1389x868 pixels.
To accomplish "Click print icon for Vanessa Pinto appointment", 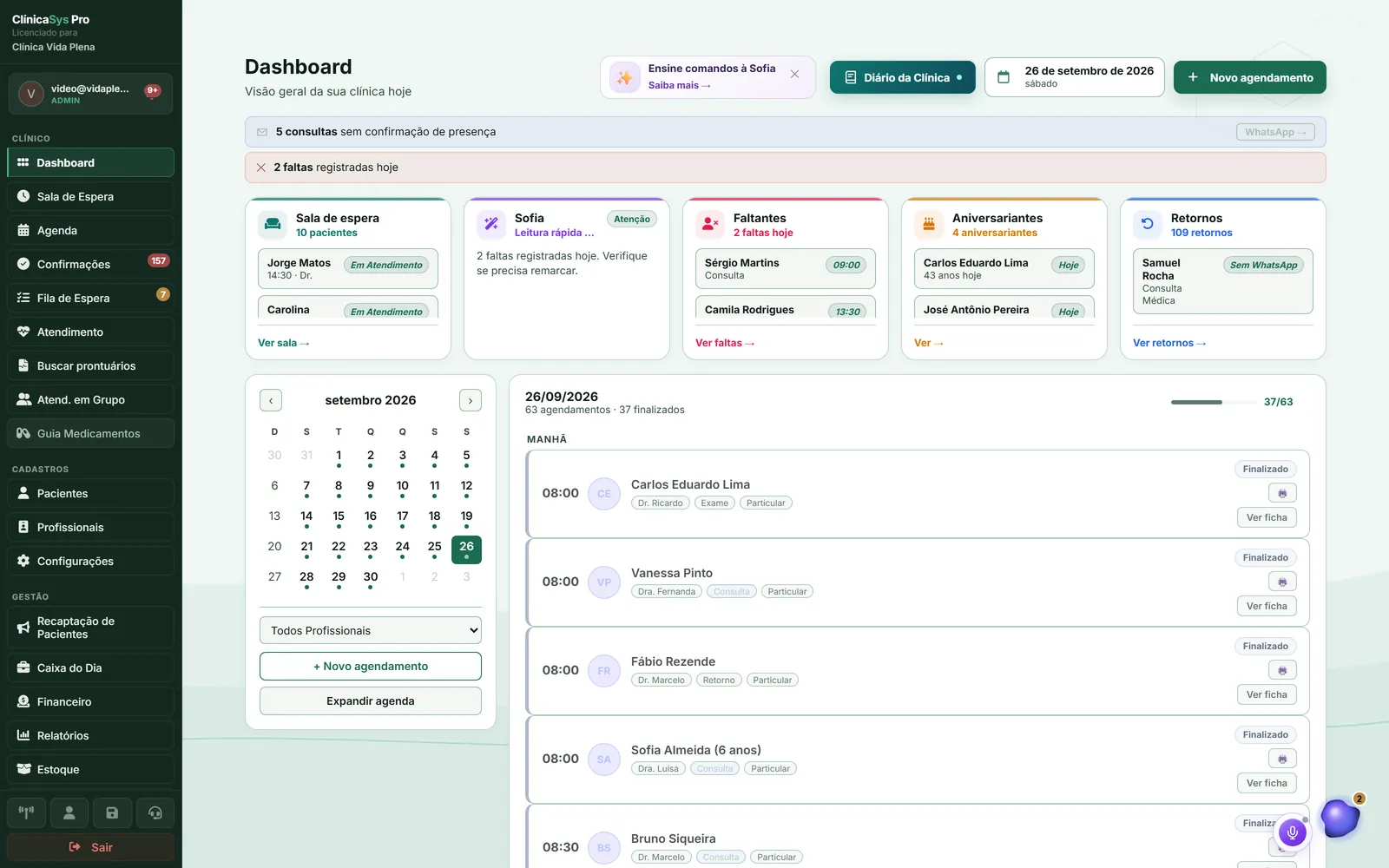I will [x=1282, y=582].
